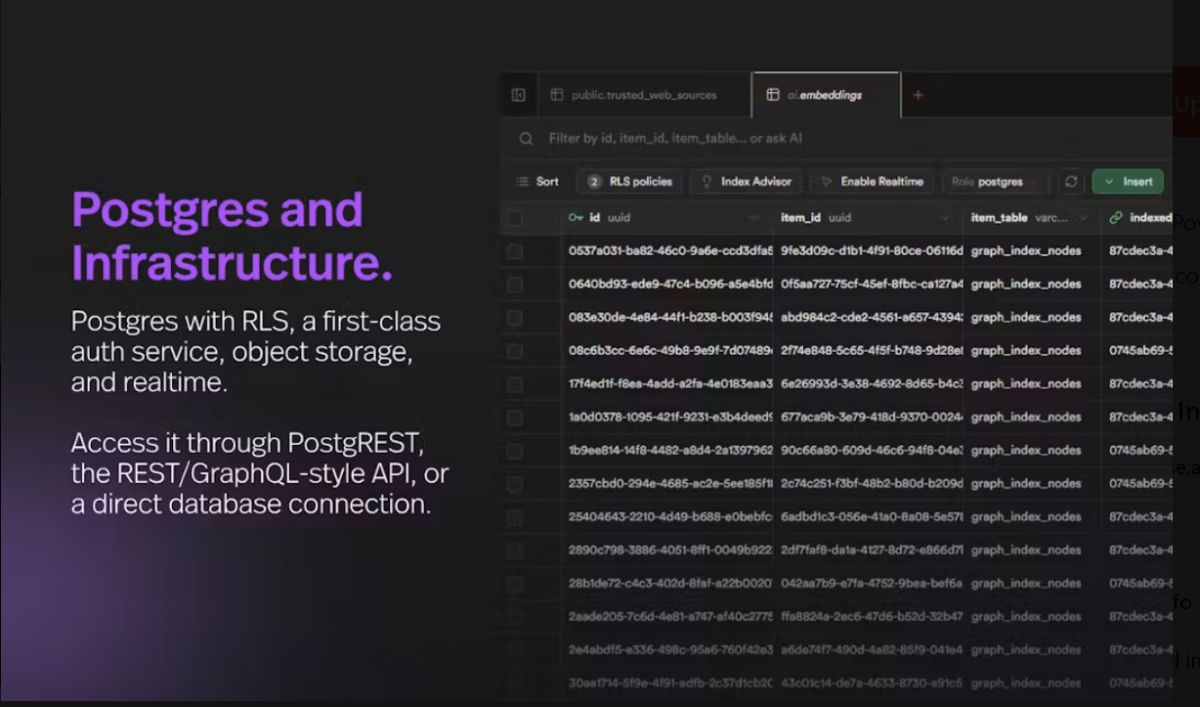Click item_id cell 2f74e848-5c65-4f5f-b748

870,350
